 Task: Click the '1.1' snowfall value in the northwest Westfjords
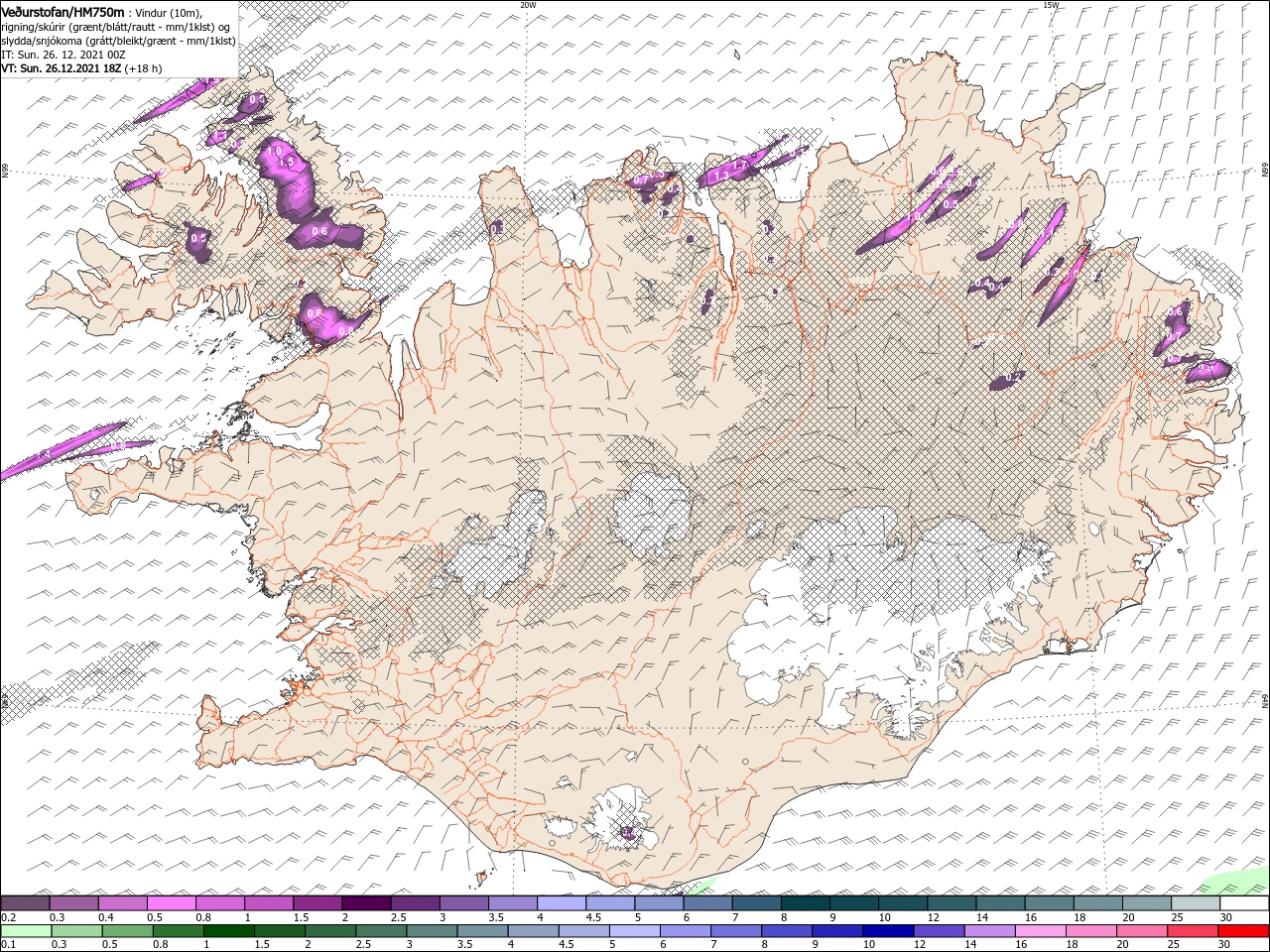click(219, 136)
